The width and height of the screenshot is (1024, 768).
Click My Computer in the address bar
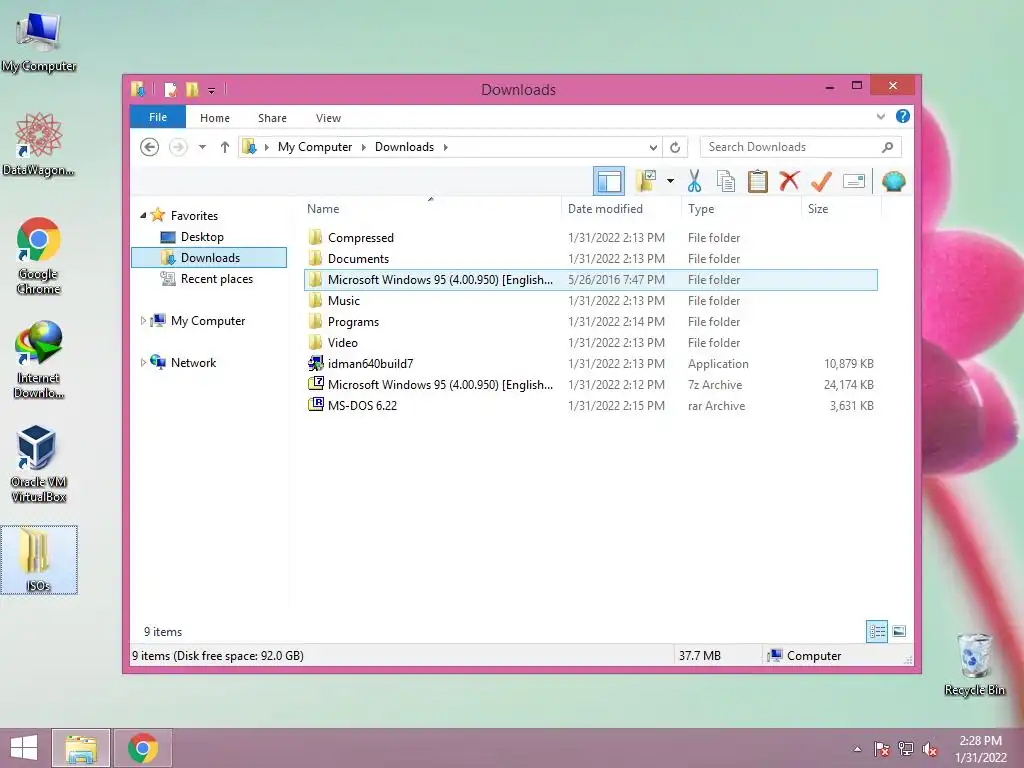click(x=315, y=147)
